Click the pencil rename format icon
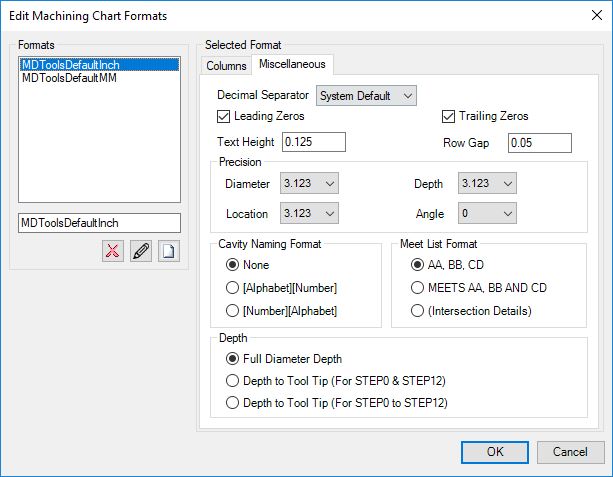Viewport: 613px width, 477px height. click(x=141, y=251)
